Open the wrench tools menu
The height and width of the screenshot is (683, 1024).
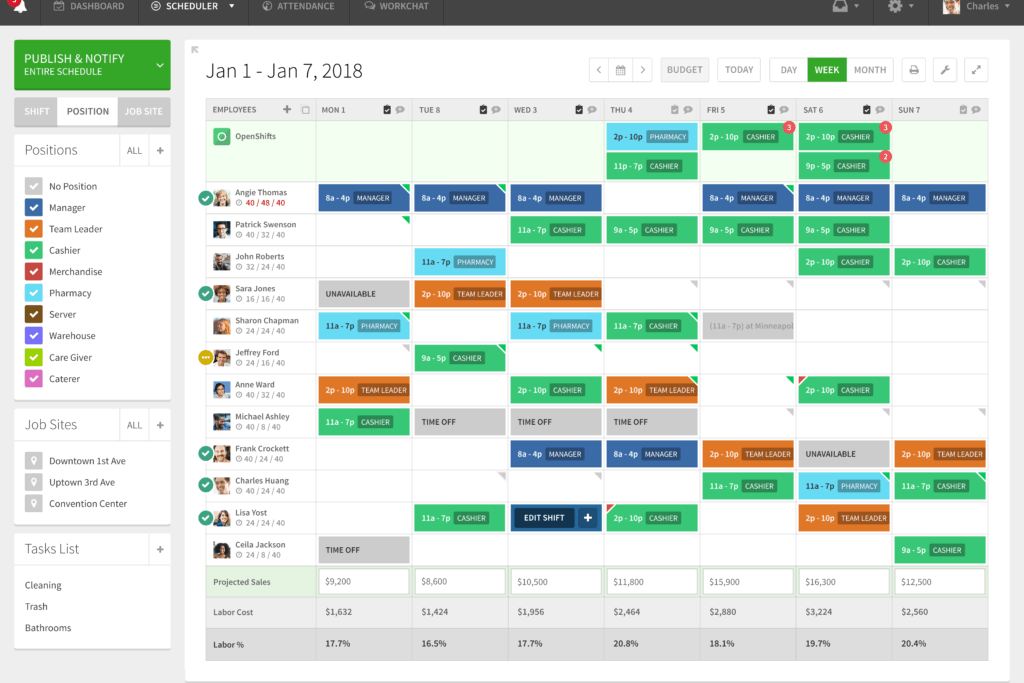(945, 70)
